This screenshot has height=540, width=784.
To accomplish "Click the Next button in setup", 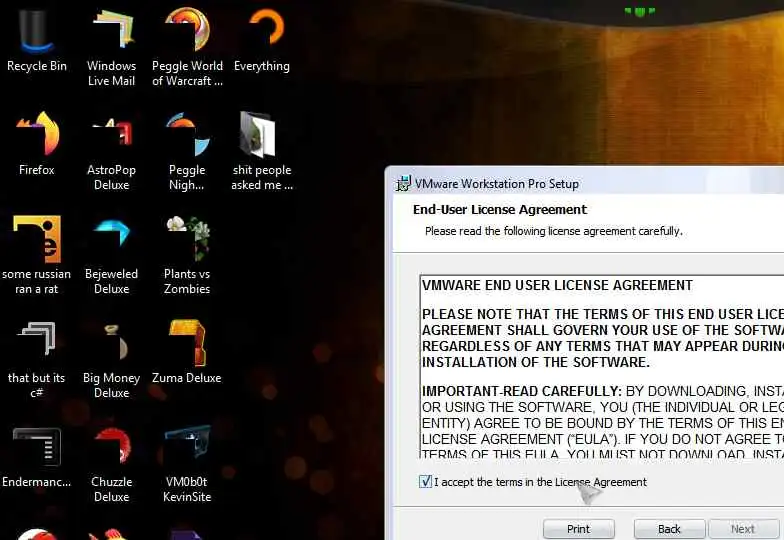I will point(742,529).
